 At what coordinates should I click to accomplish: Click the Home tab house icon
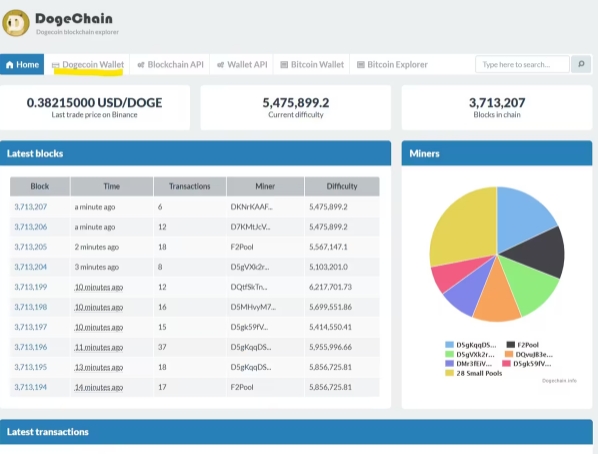(10, 64)
